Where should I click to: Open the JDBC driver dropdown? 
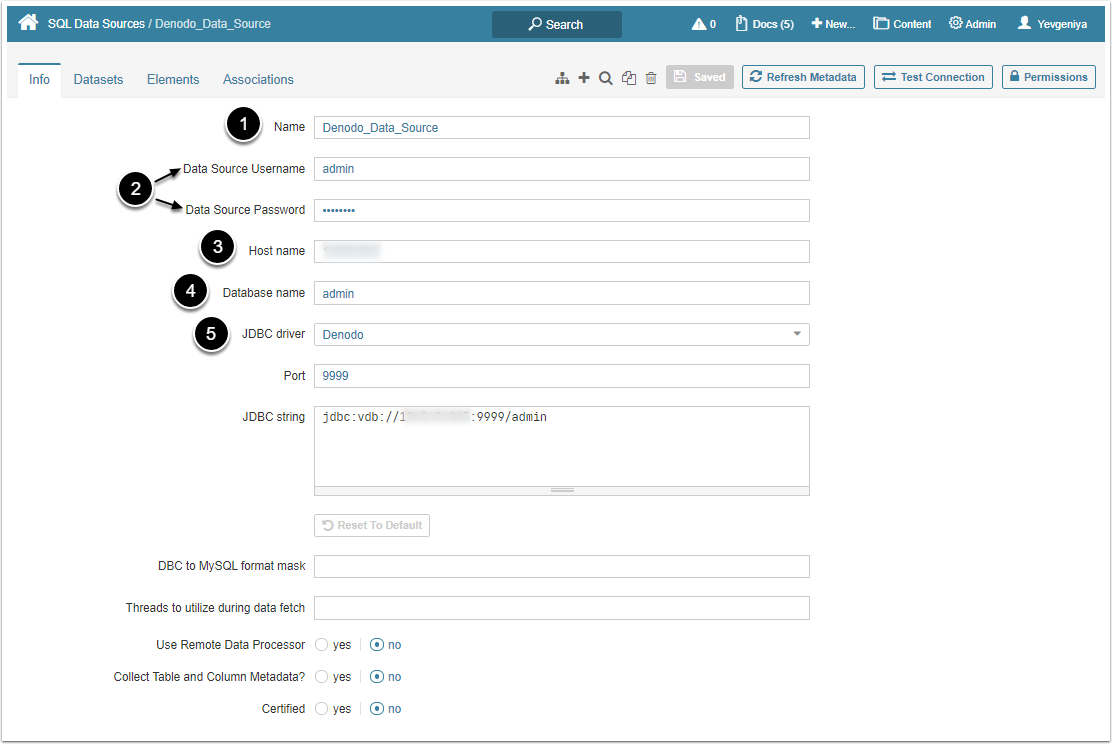pos(562,335)
